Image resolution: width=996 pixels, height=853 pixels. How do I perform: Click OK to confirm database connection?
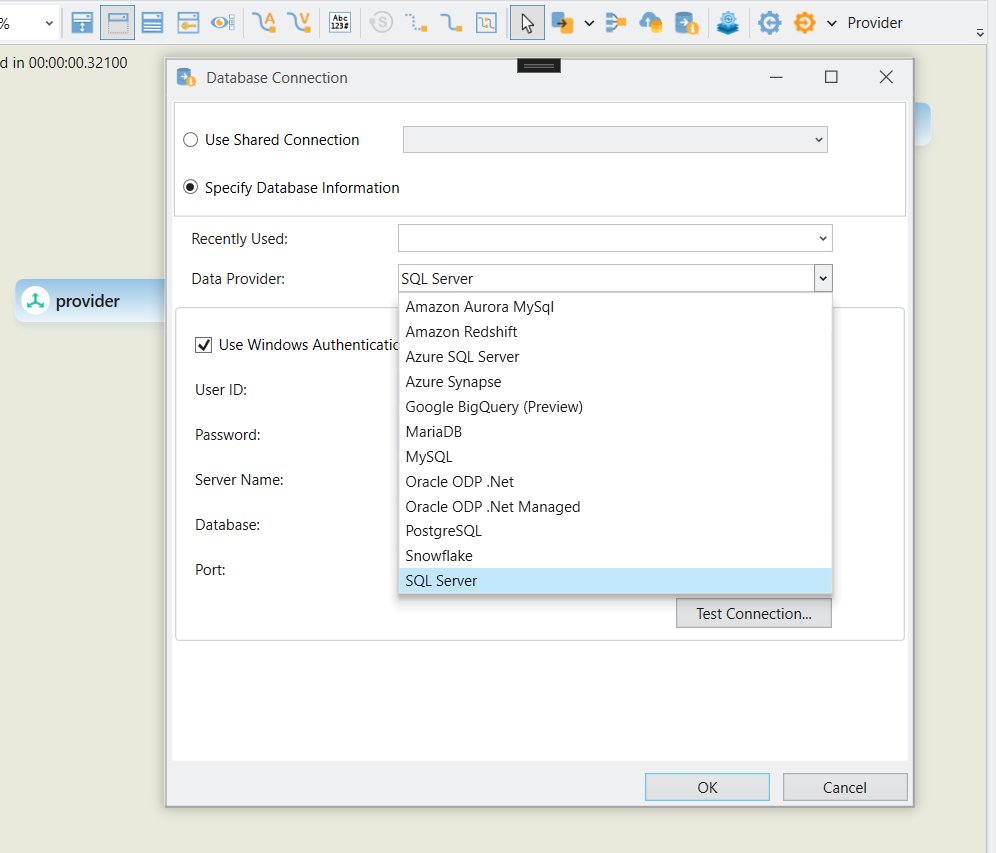click(707, 787)
